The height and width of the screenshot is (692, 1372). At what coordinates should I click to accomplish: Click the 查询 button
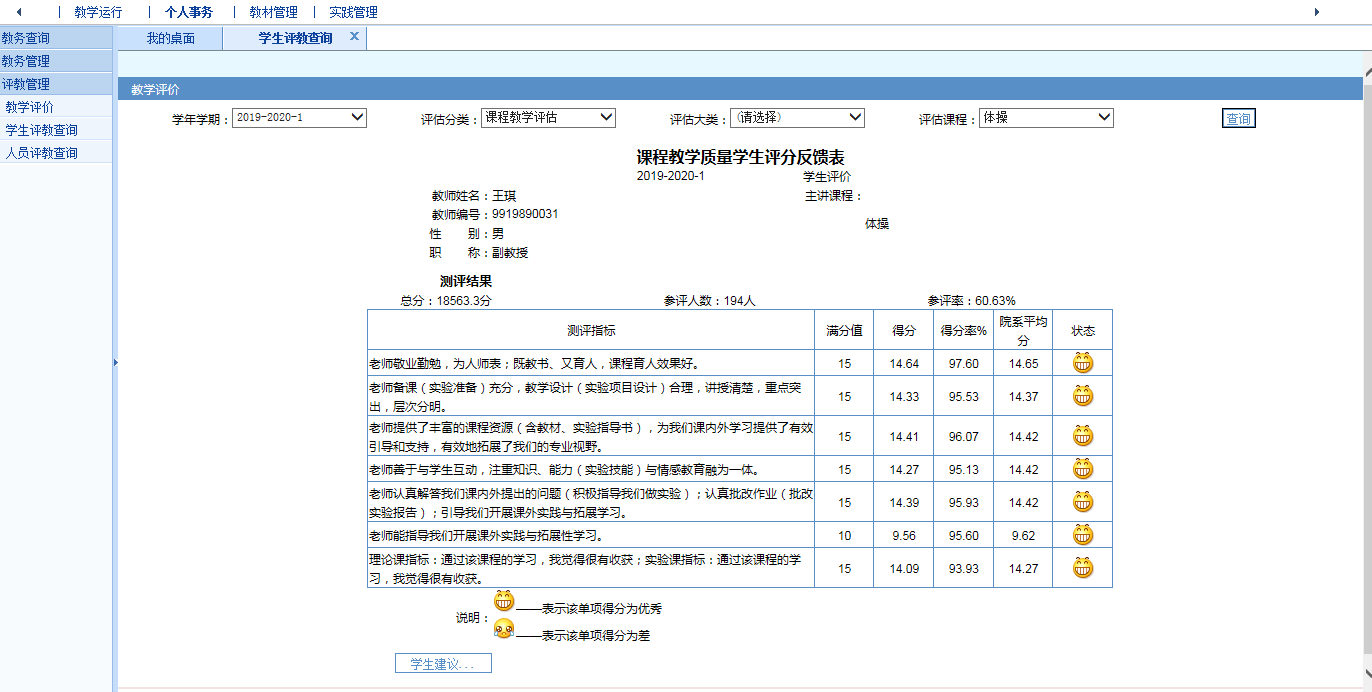(x=1238, y=119)
